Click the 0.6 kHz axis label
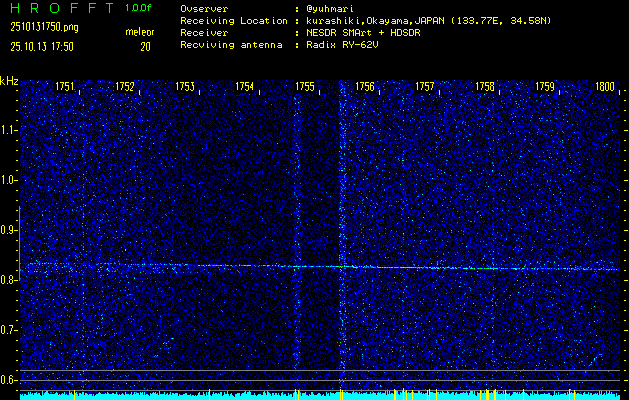 click(8, 380)
